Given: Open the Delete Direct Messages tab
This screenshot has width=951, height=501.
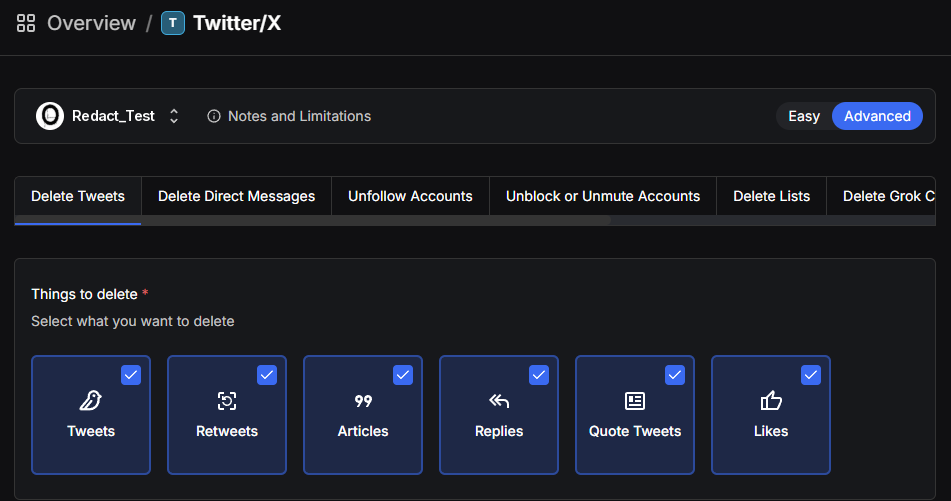Looking at the screenshot, I should [237, 196].
